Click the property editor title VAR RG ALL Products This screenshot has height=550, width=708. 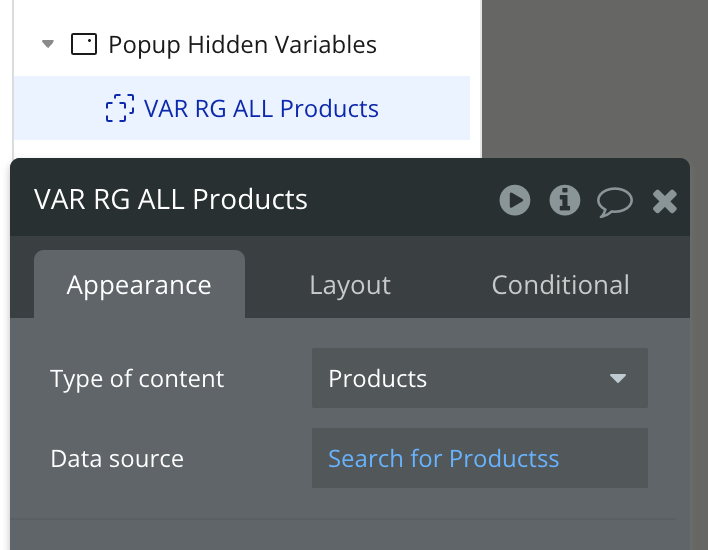click(171, 199)
